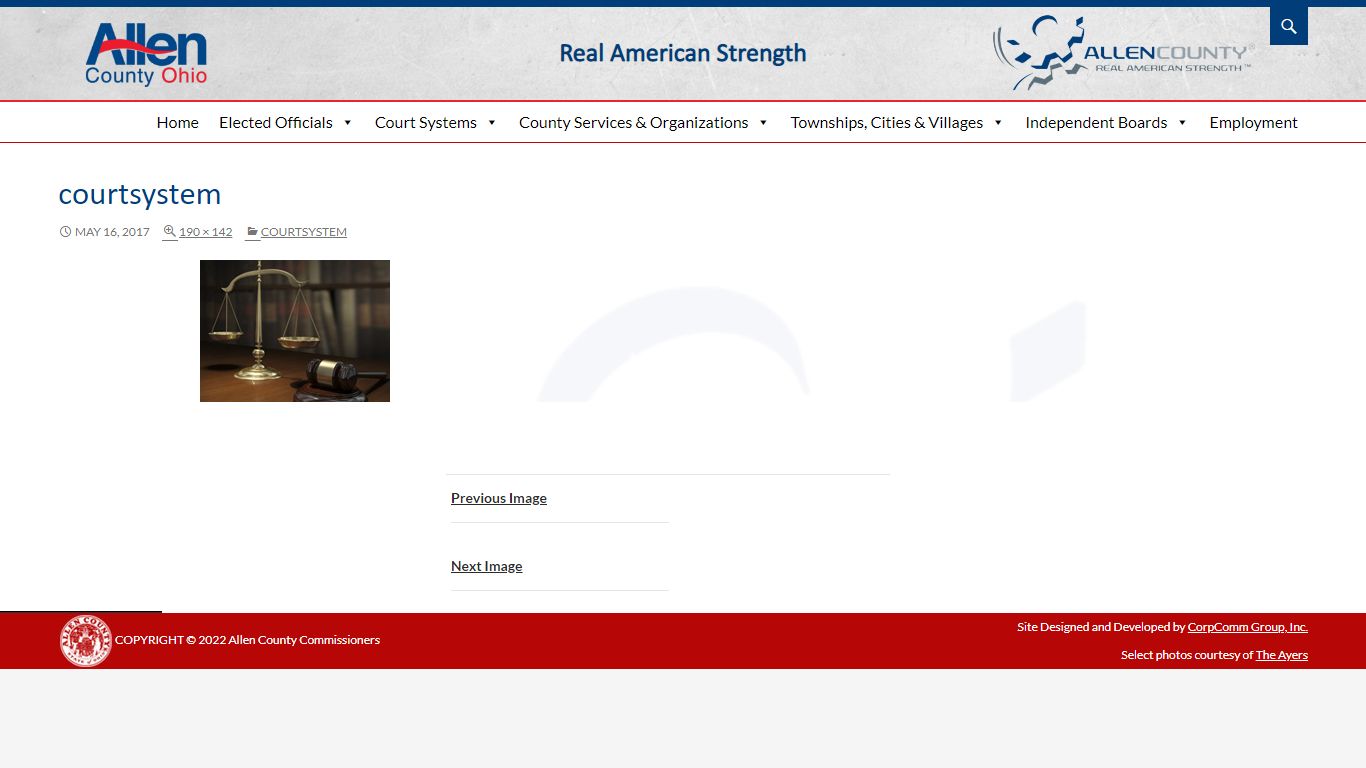This screenshot has width=1366, height=768.
Task: Click the Allen County Real American Strength emblem
Action: [1123, 52]
